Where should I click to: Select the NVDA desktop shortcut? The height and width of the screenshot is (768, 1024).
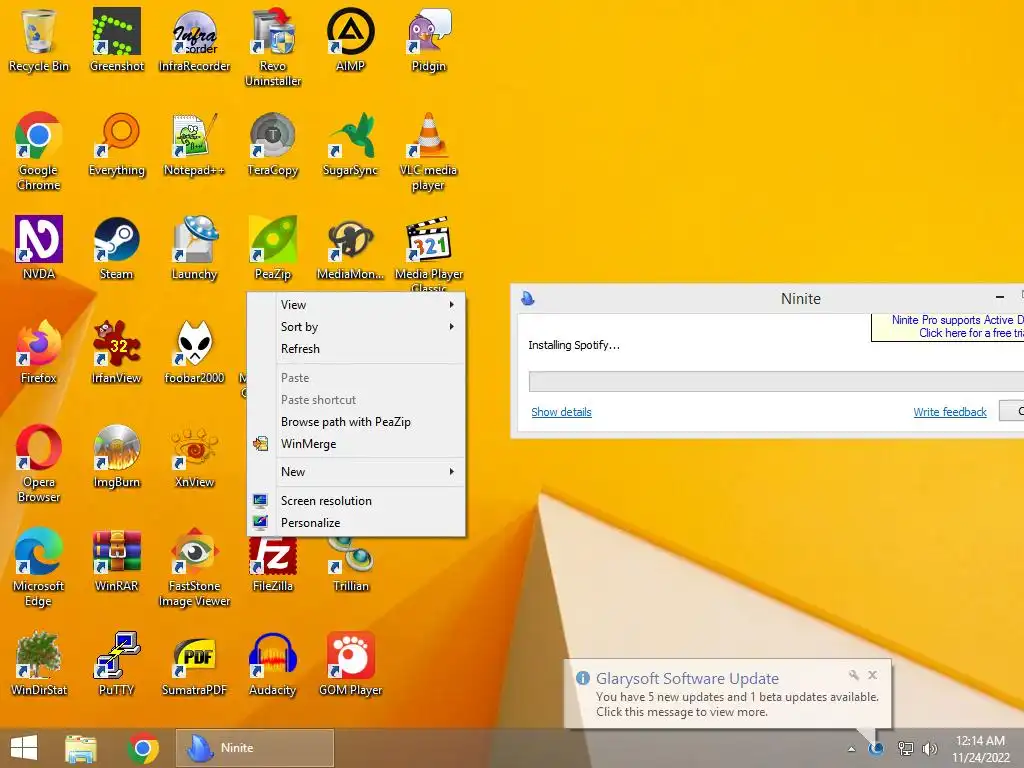point(39,248)
